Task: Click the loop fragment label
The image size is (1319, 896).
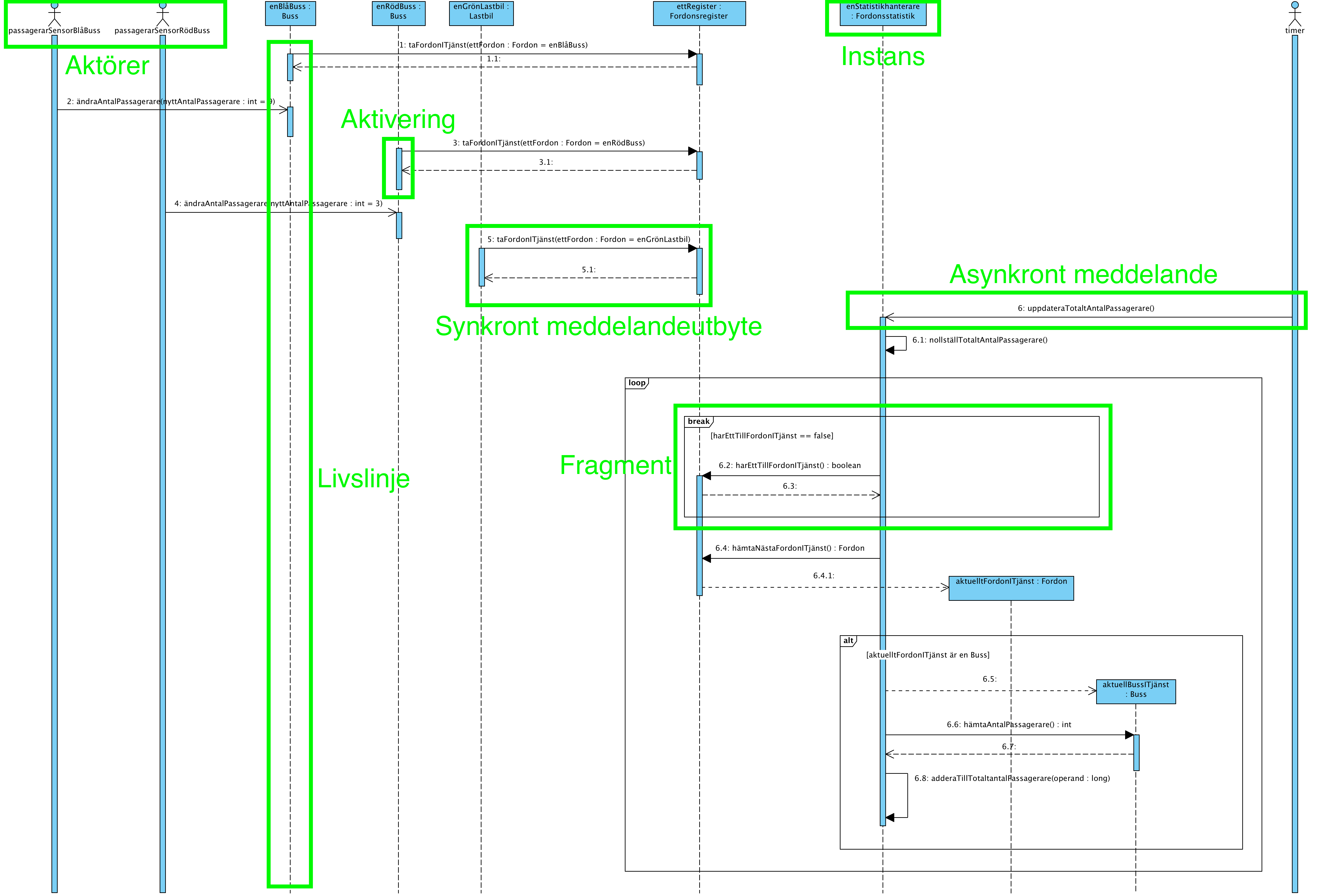Action: [637, 383]
